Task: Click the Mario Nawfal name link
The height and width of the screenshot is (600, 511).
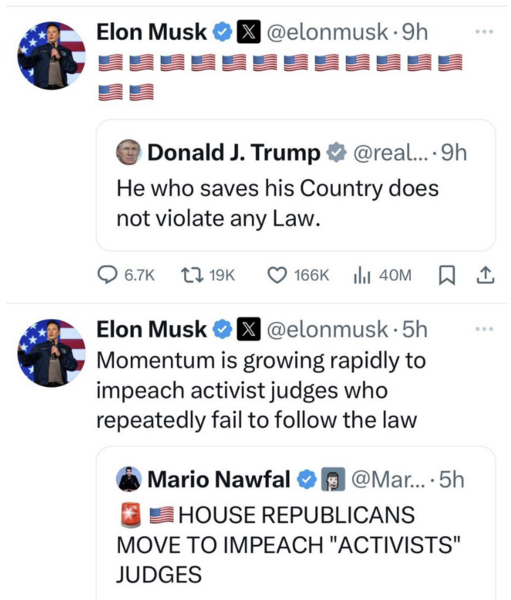Action: [x=219, y=479]
